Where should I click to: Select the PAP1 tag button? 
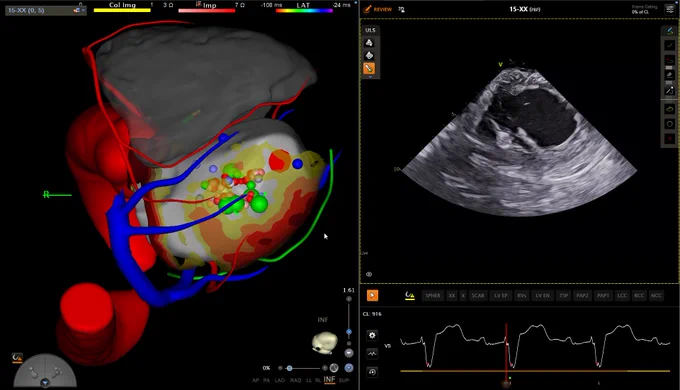pyautogui.click(x=603, y=295)
